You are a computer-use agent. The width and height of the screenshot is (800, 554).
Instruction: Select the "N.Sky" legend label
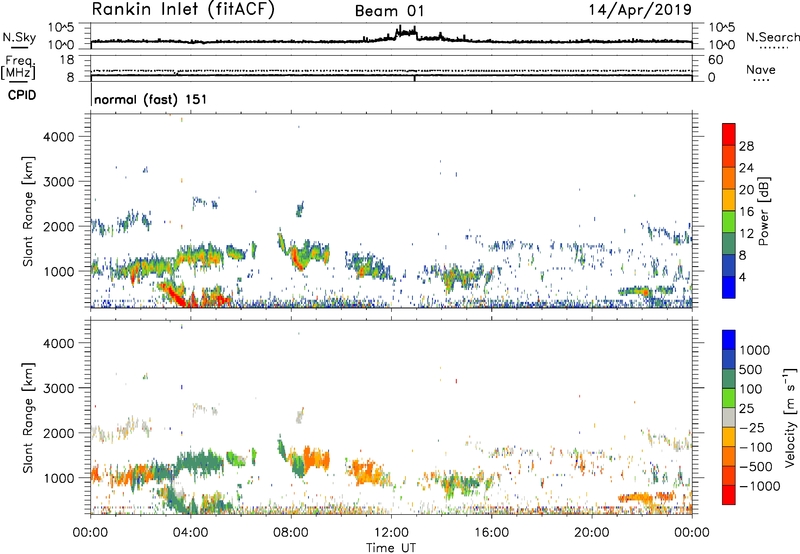coord(19,37)
